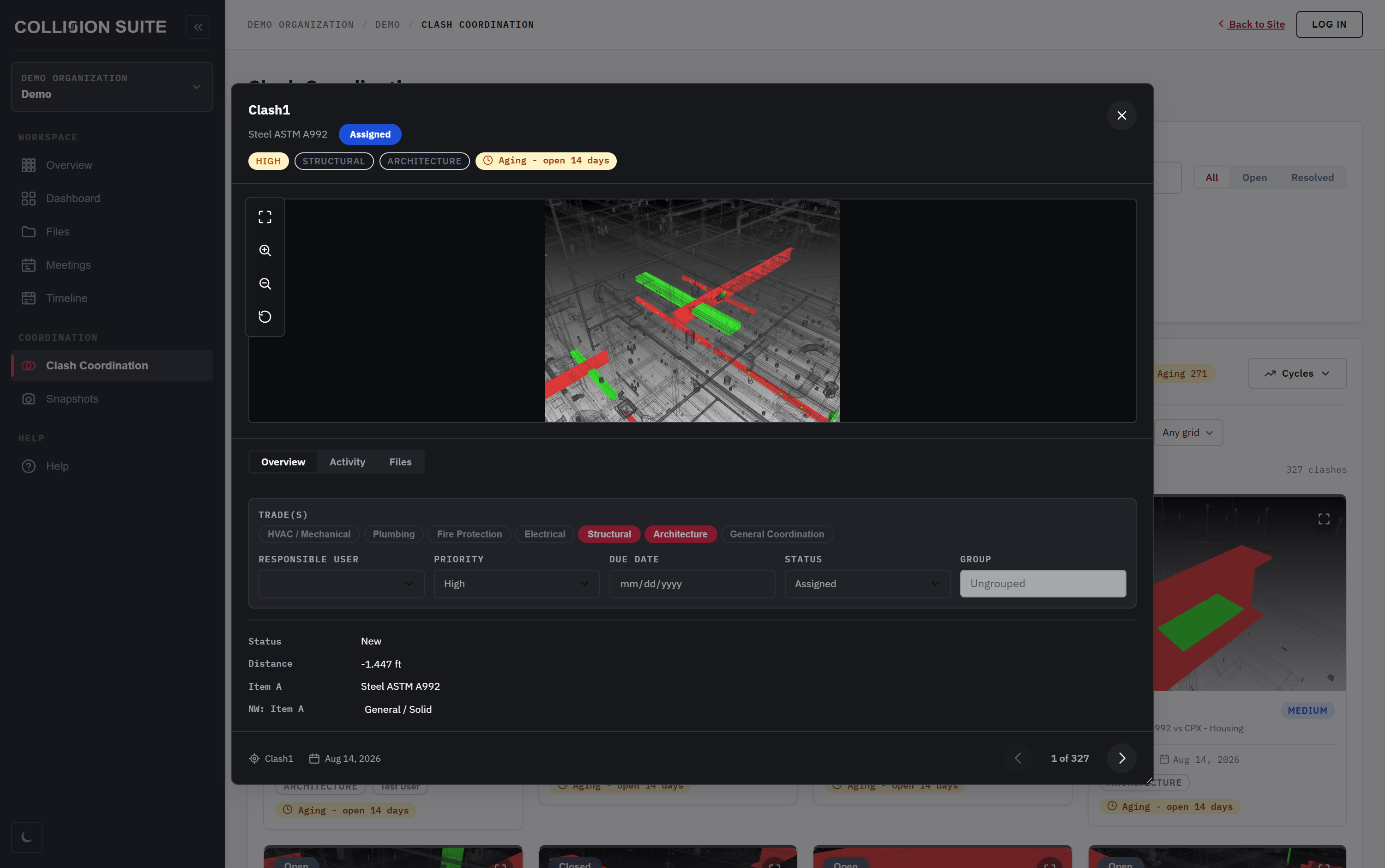Zoom out of the clash image

pyautogui.click(x=265, y=283)
